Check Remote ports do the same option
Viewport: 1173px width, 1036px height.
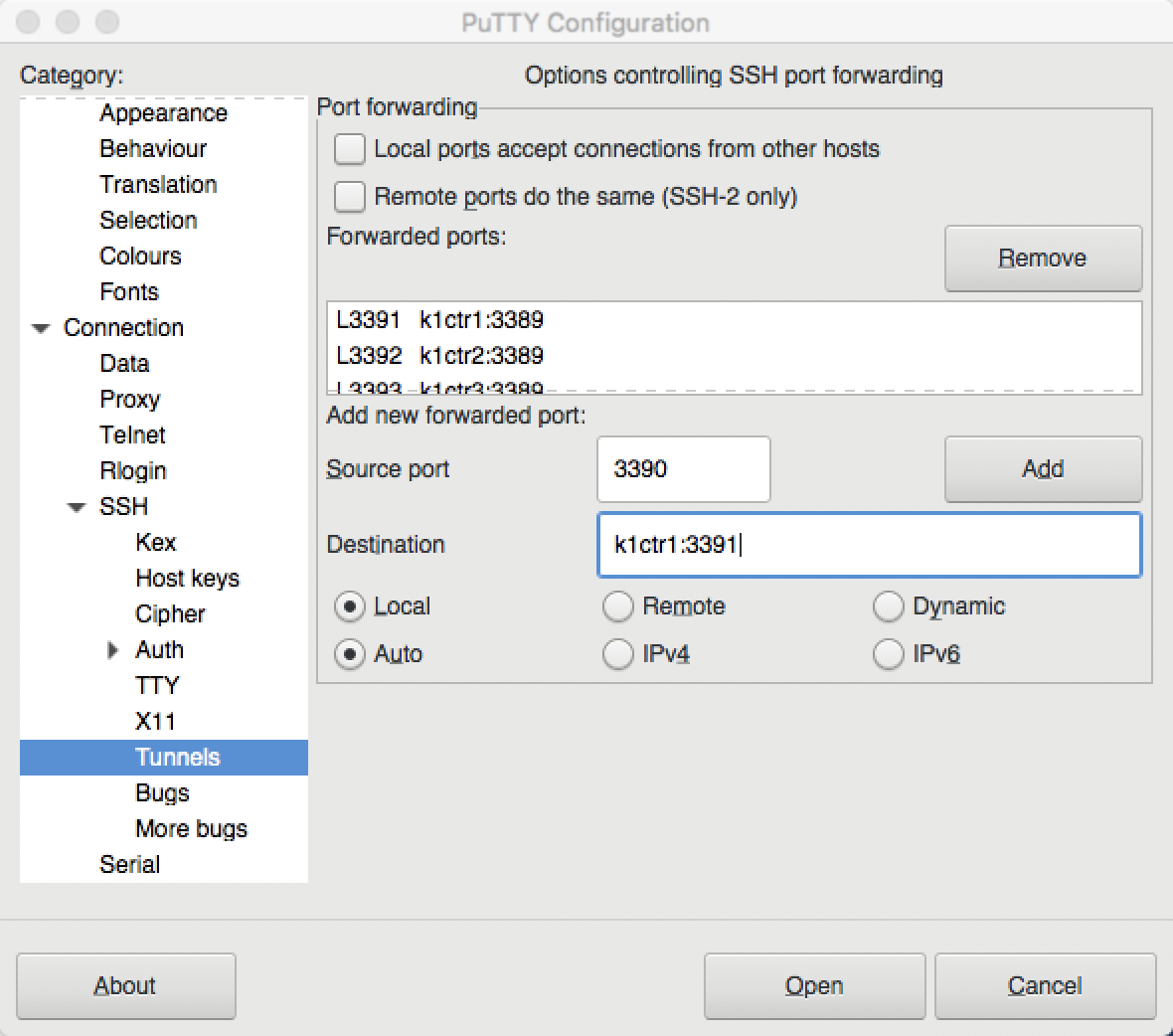tap(350, 197)
